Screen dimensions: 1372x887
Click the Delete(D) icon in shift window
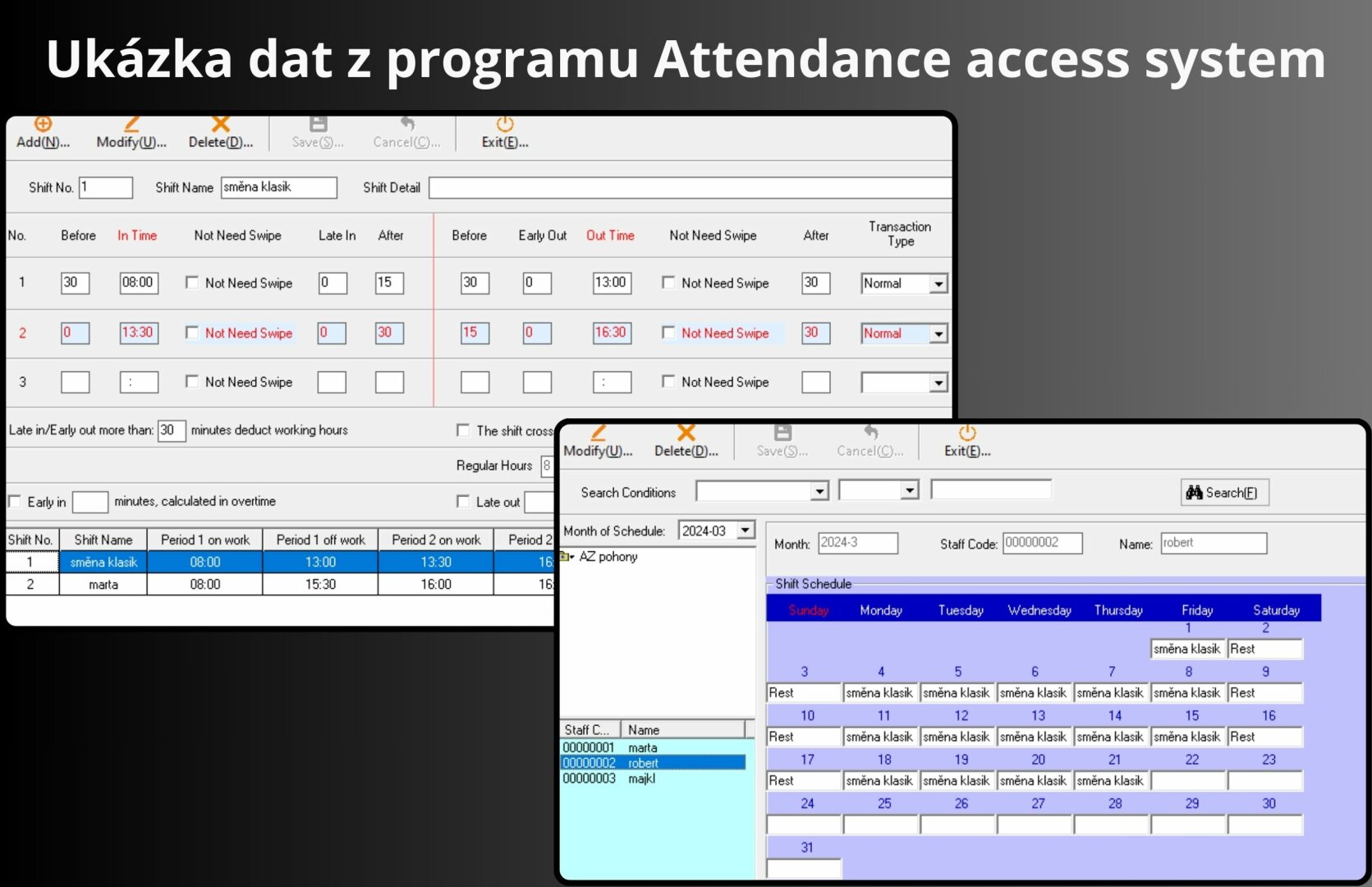point(220,126)
